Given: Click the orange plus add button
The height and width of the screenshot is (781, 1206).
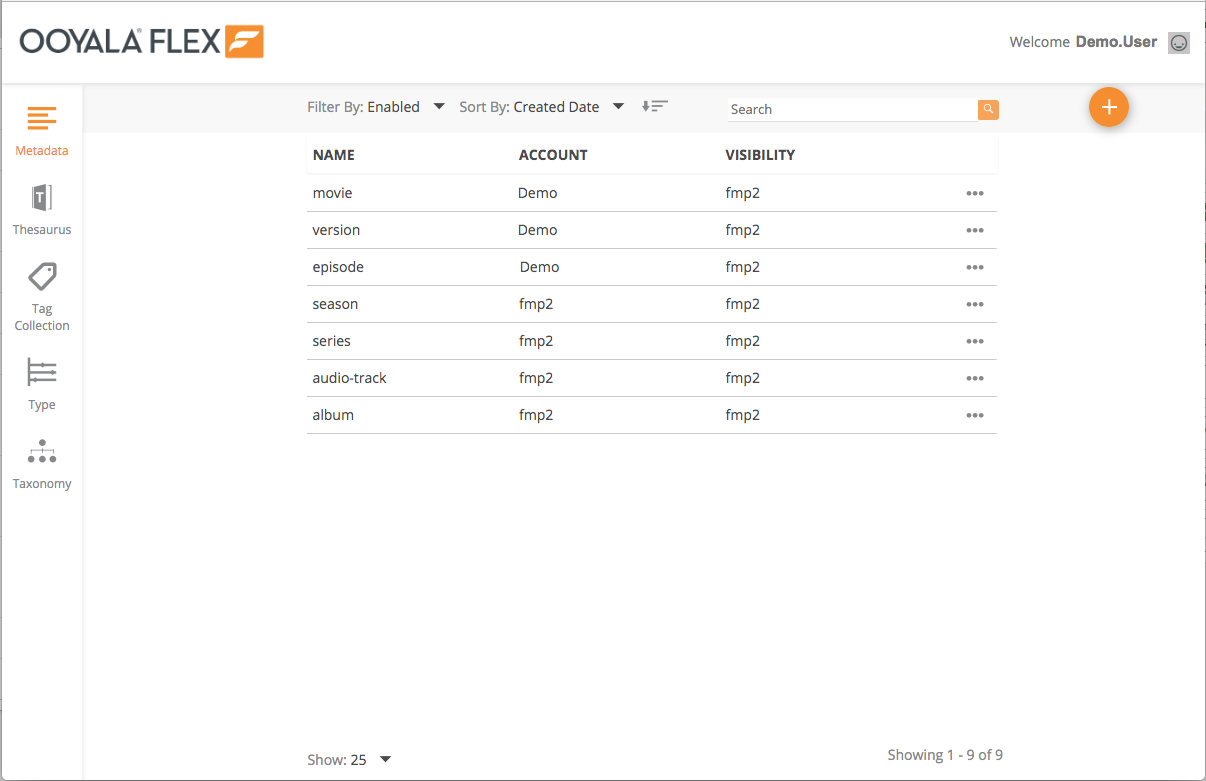Looking at the screenshot, I should pyautogui.click(x=1108, y=107).
